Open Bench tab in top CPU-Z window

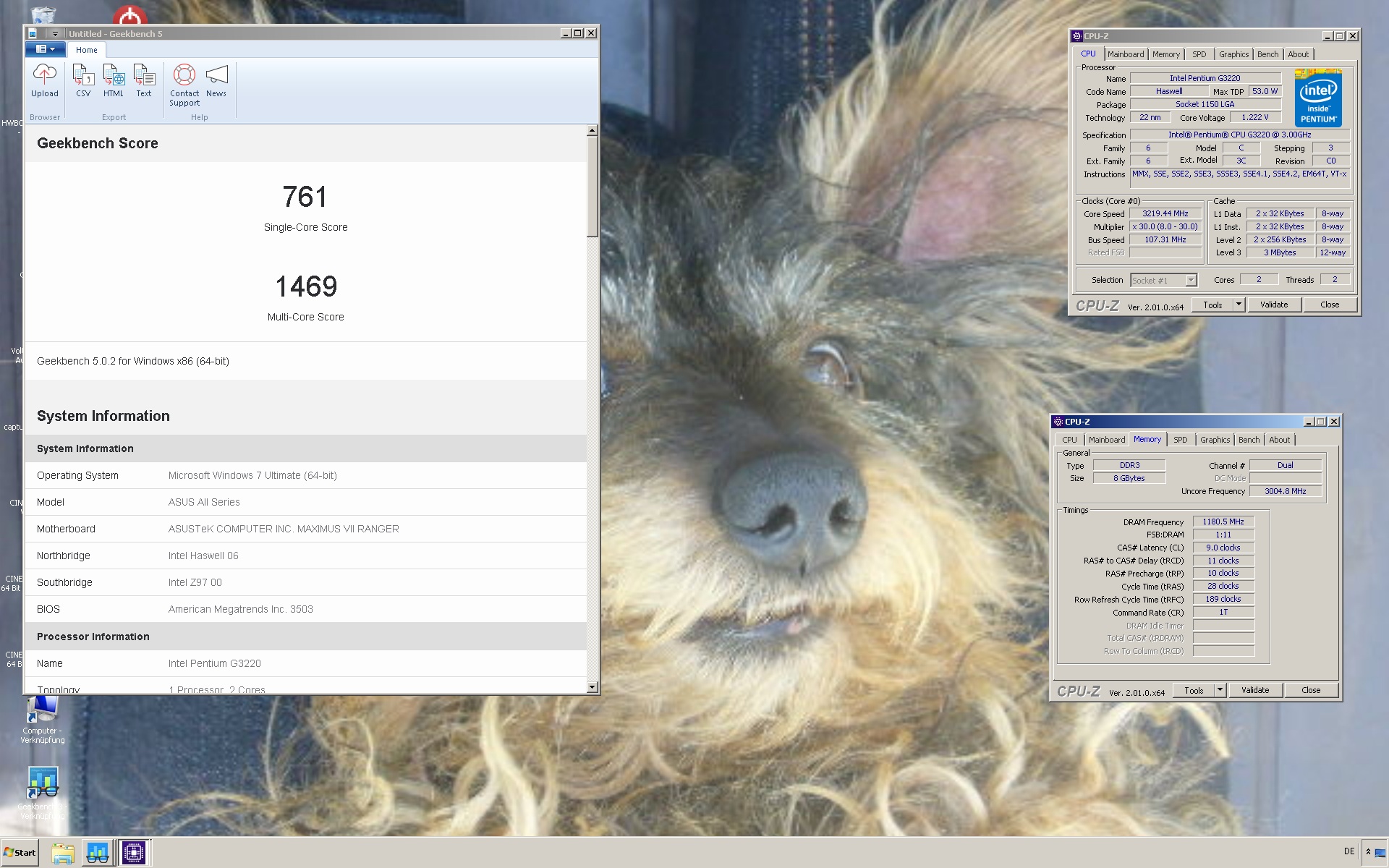click(x=1267, y=54)
